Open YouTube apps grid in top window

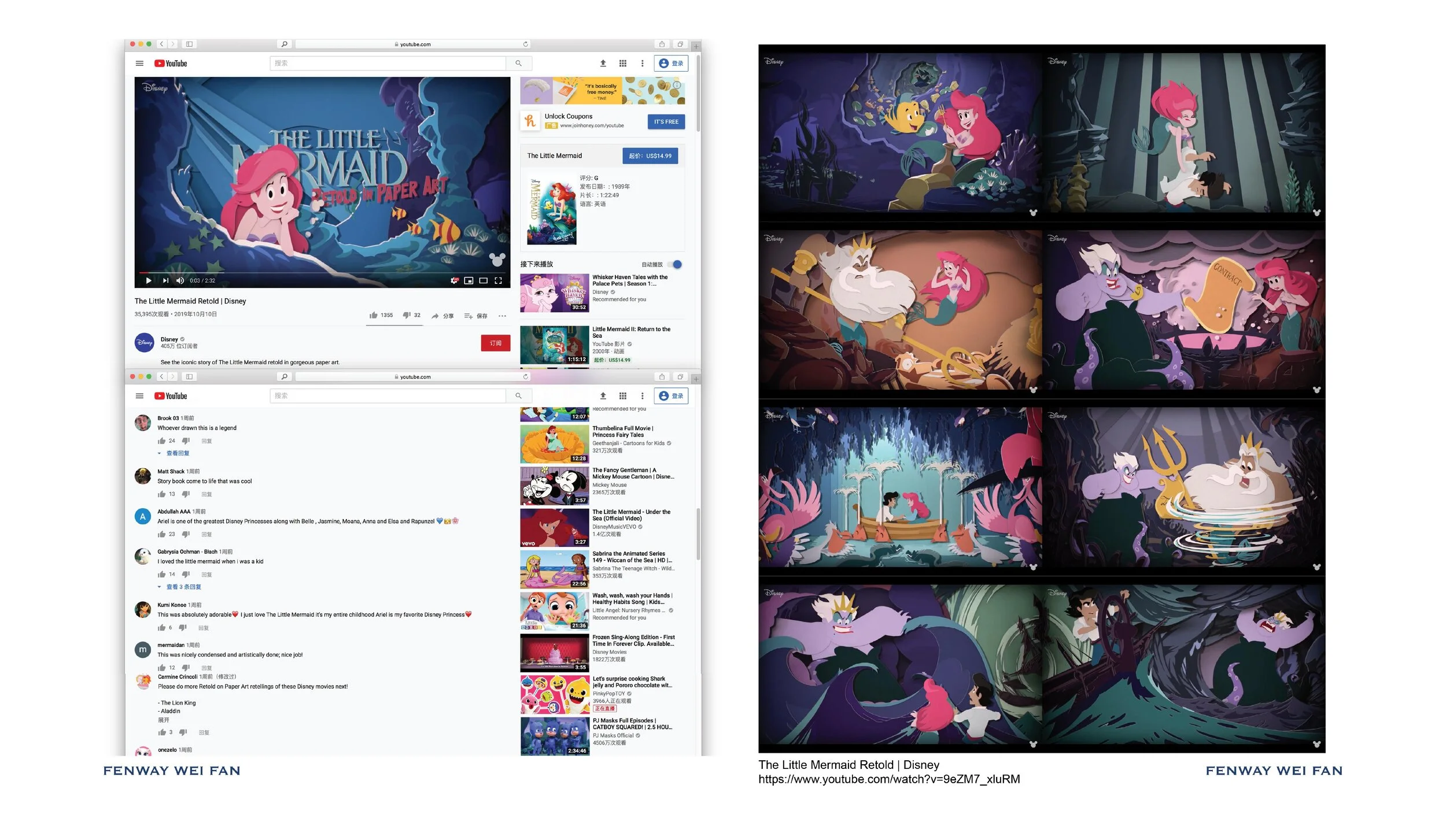pyautogui.click(x=622, y=64)
